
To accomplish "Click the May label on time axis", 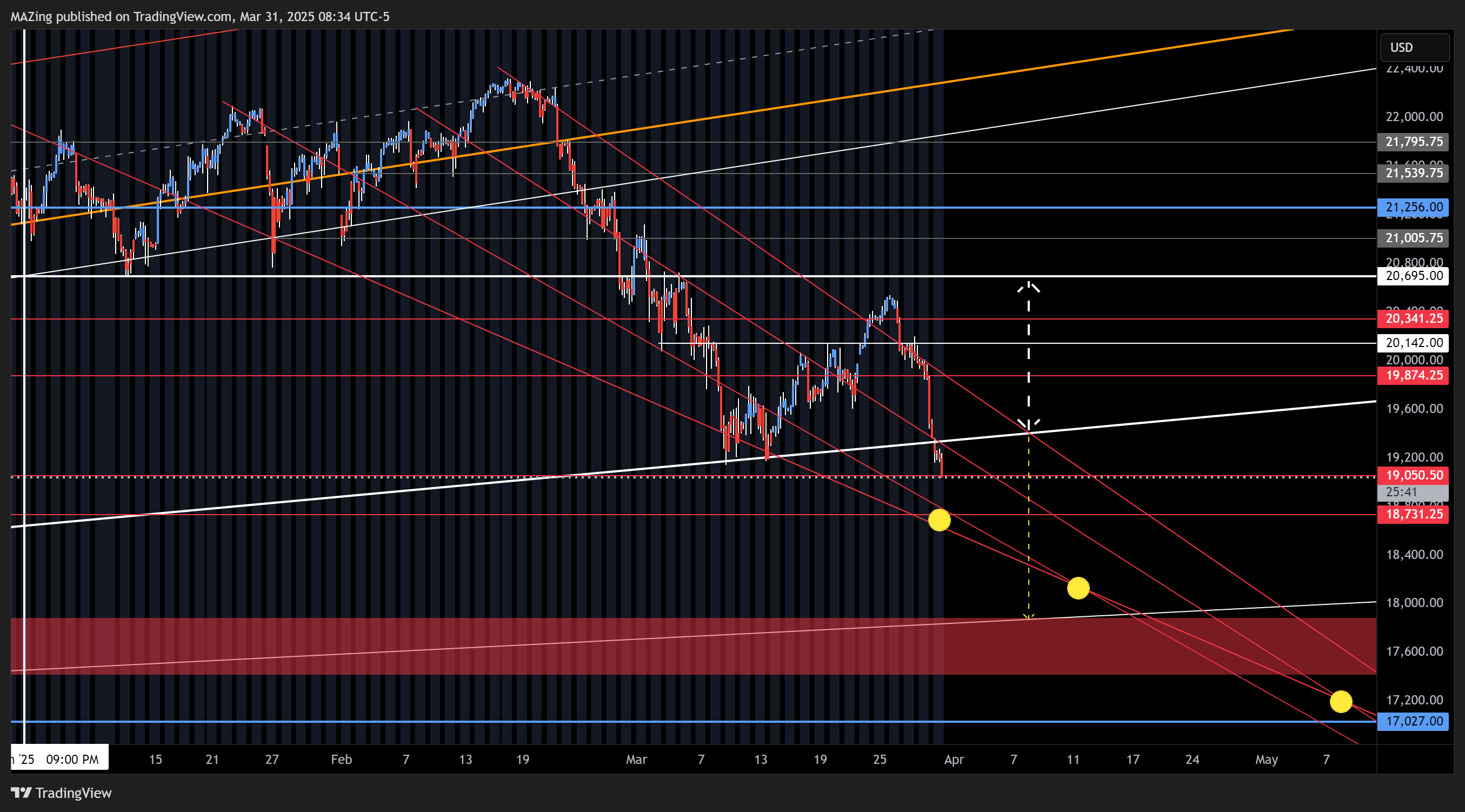I will pos(1266,759).
